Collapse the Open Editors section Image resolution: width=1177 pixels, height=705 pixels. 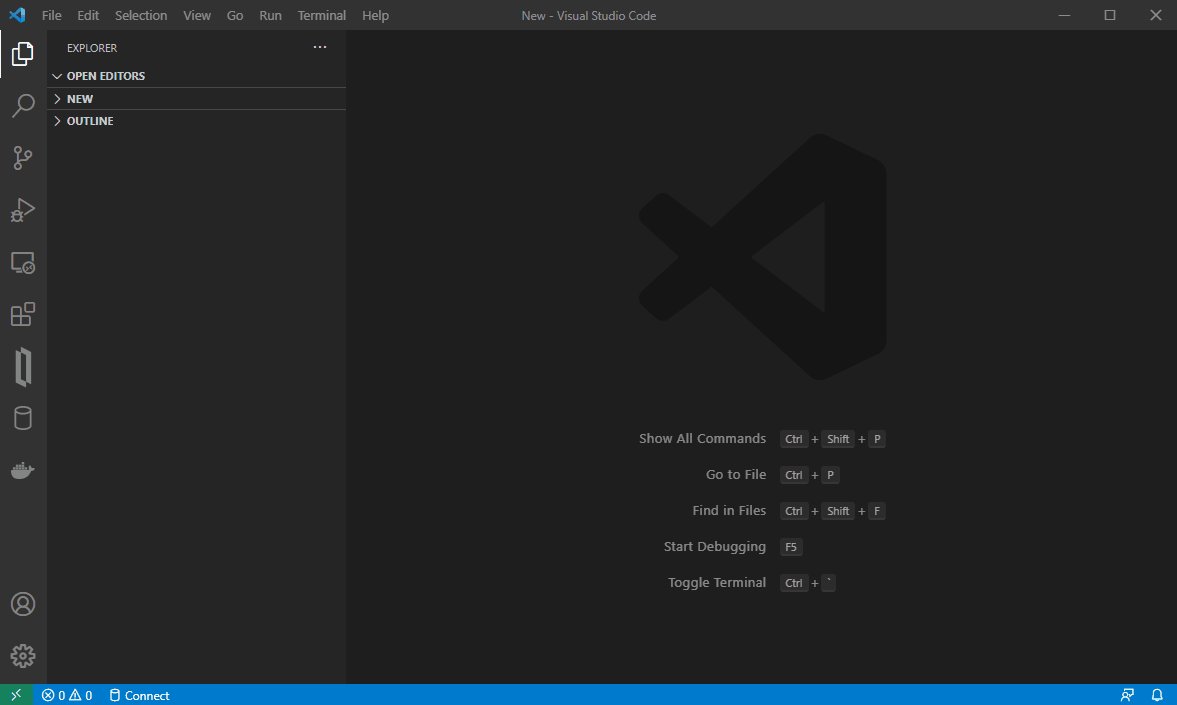(x=105, y=76)
